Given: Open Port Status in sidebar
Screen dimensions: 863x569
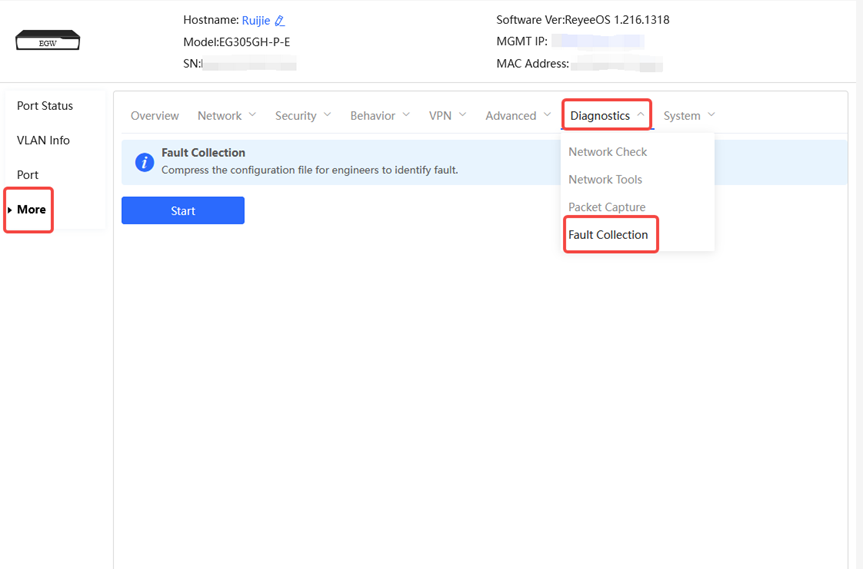Looking at the screenshot, I should coord(45,106).
